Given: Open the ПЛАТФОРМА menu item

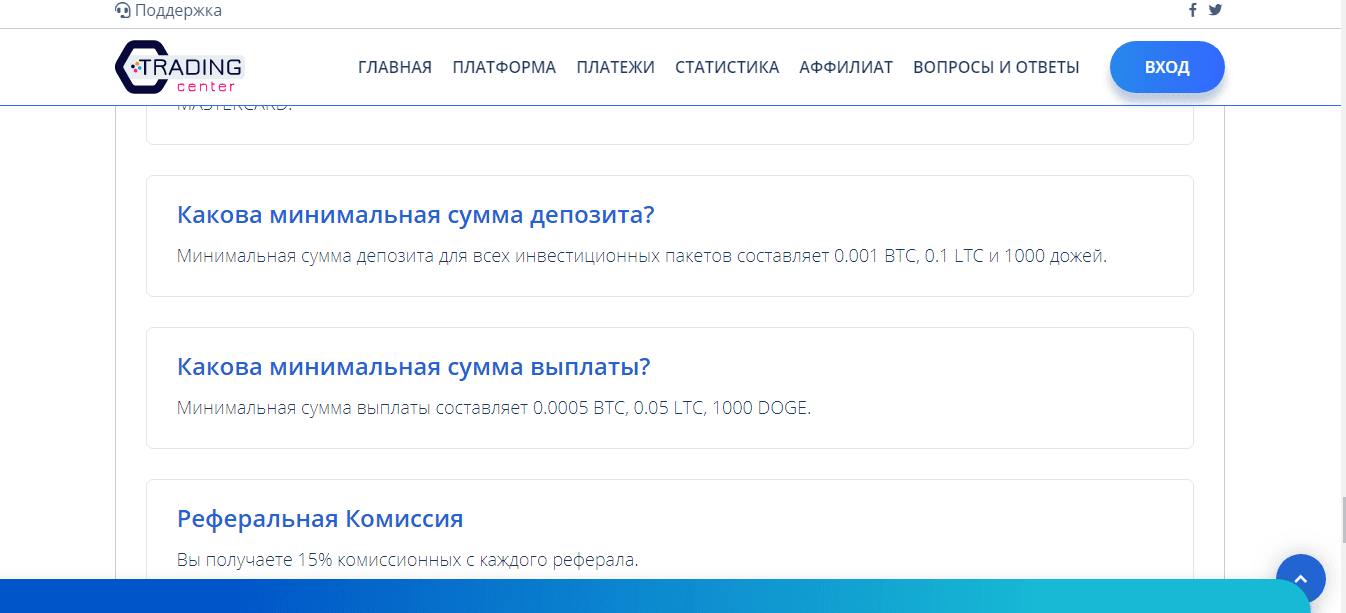Looking at the screenshot, I should (504, 67).
